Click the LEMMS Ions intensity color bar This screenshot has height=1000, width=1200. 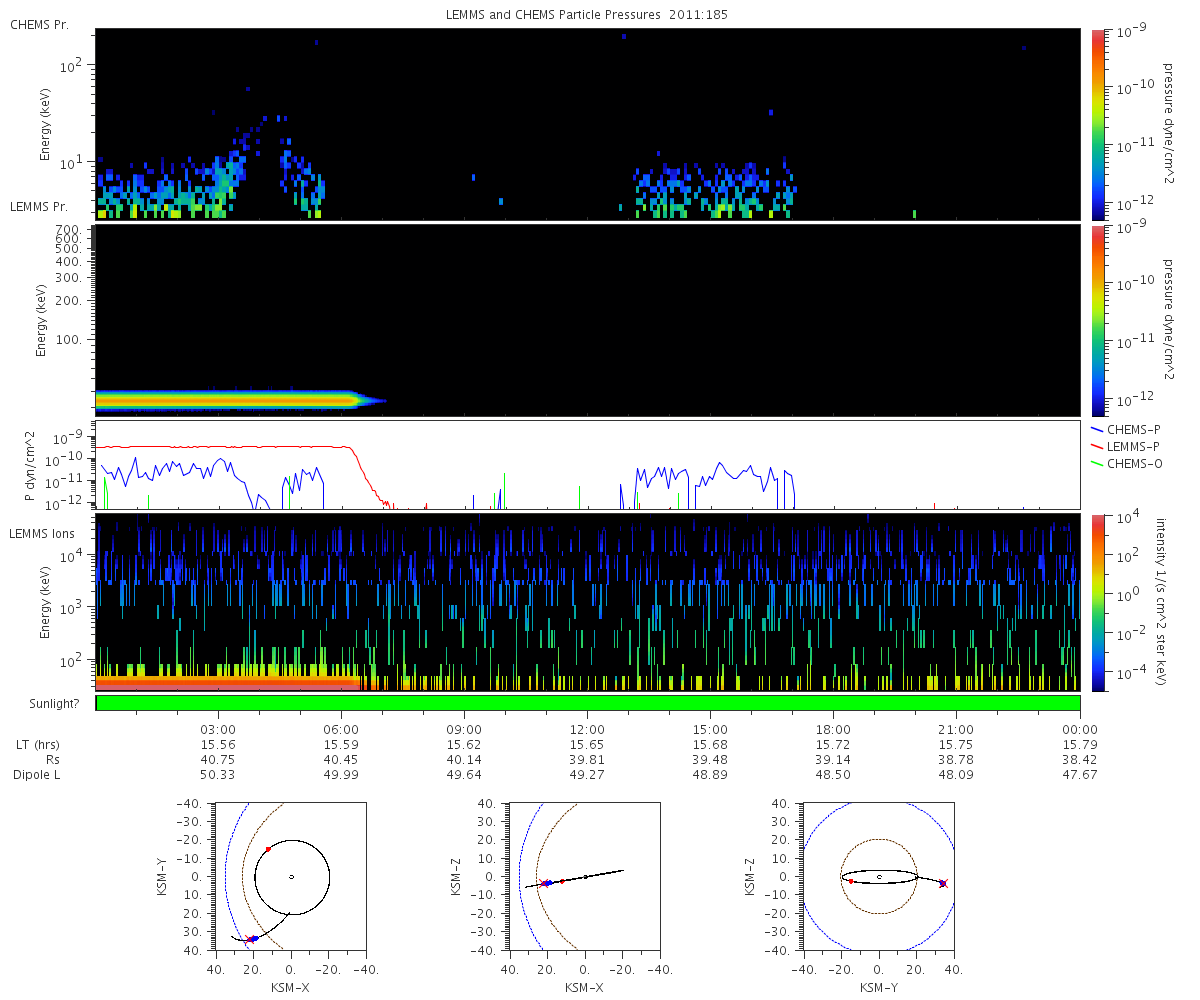pos(1098,602)
